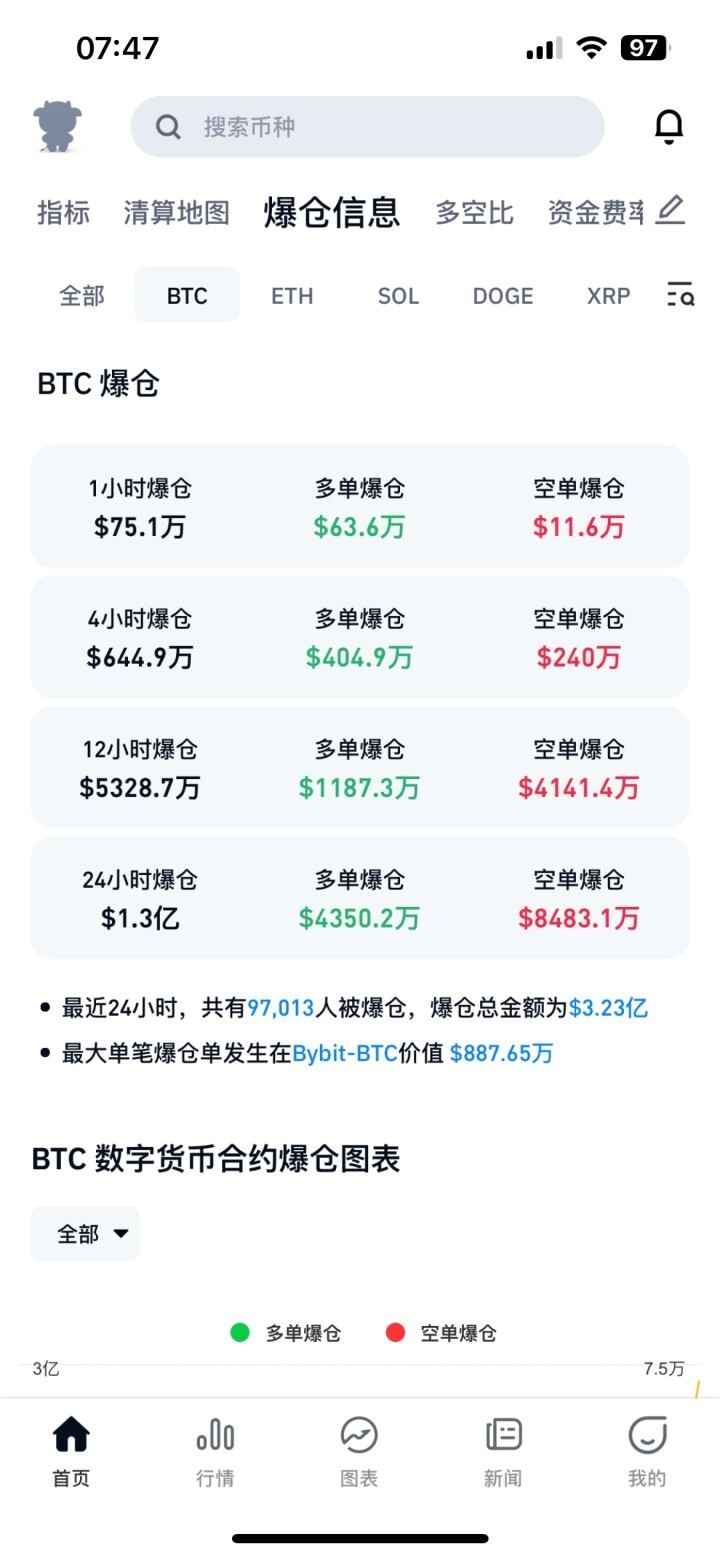The width and height of the screenshot is (720, 1558).
Task: Toggle 多单爆仓 green legend series
Action: click(x=286, y=1333)
